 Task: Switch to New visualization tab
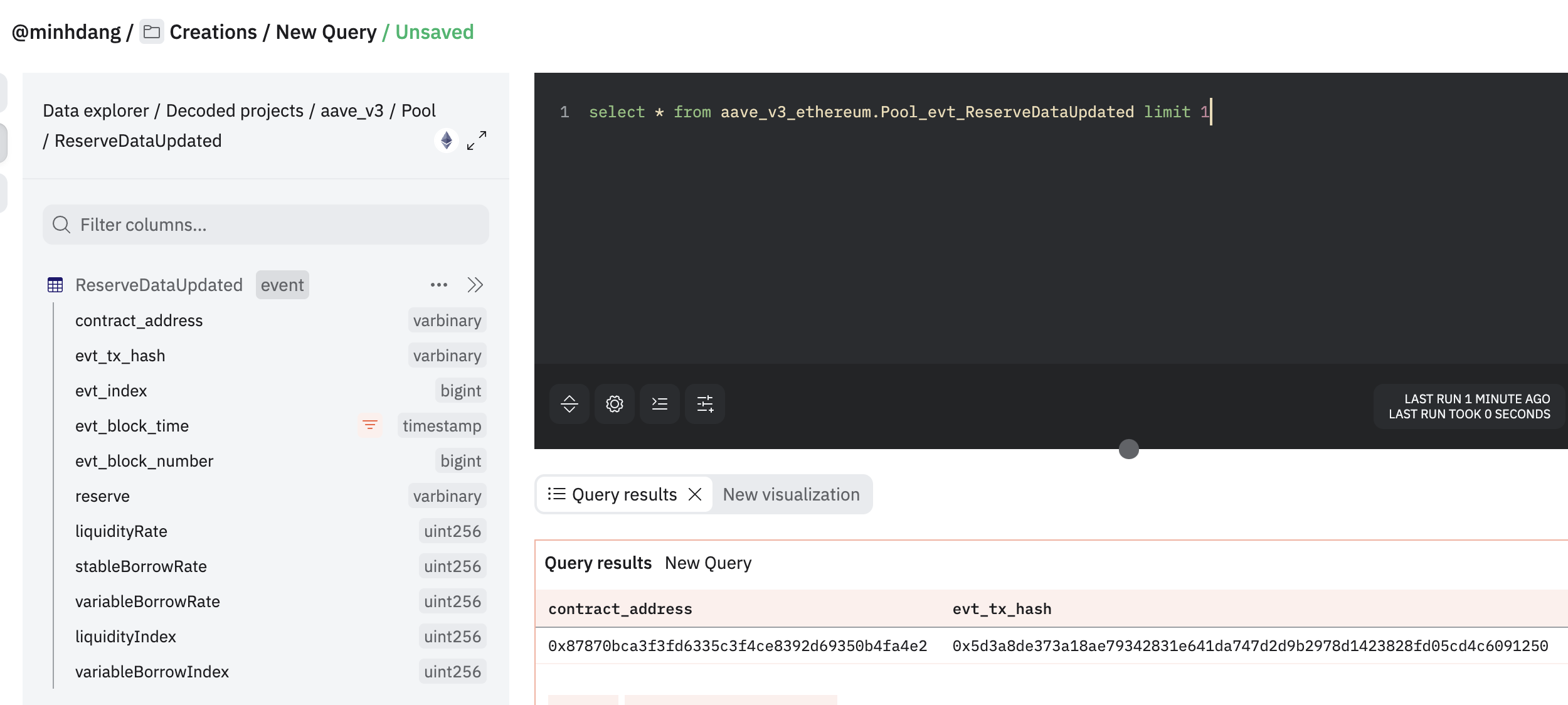tap(791, 495)
